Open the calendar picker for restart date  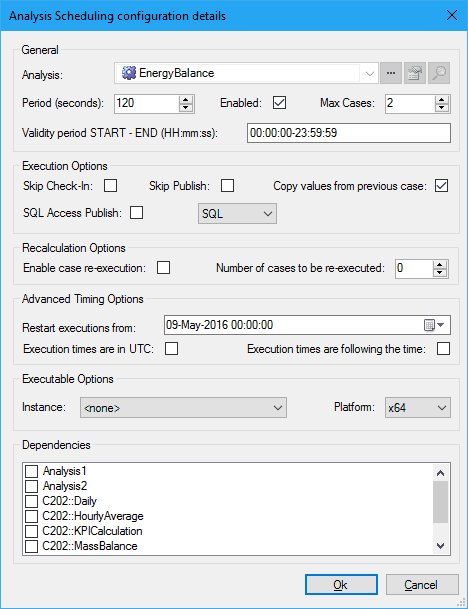(x=434, y=325)
